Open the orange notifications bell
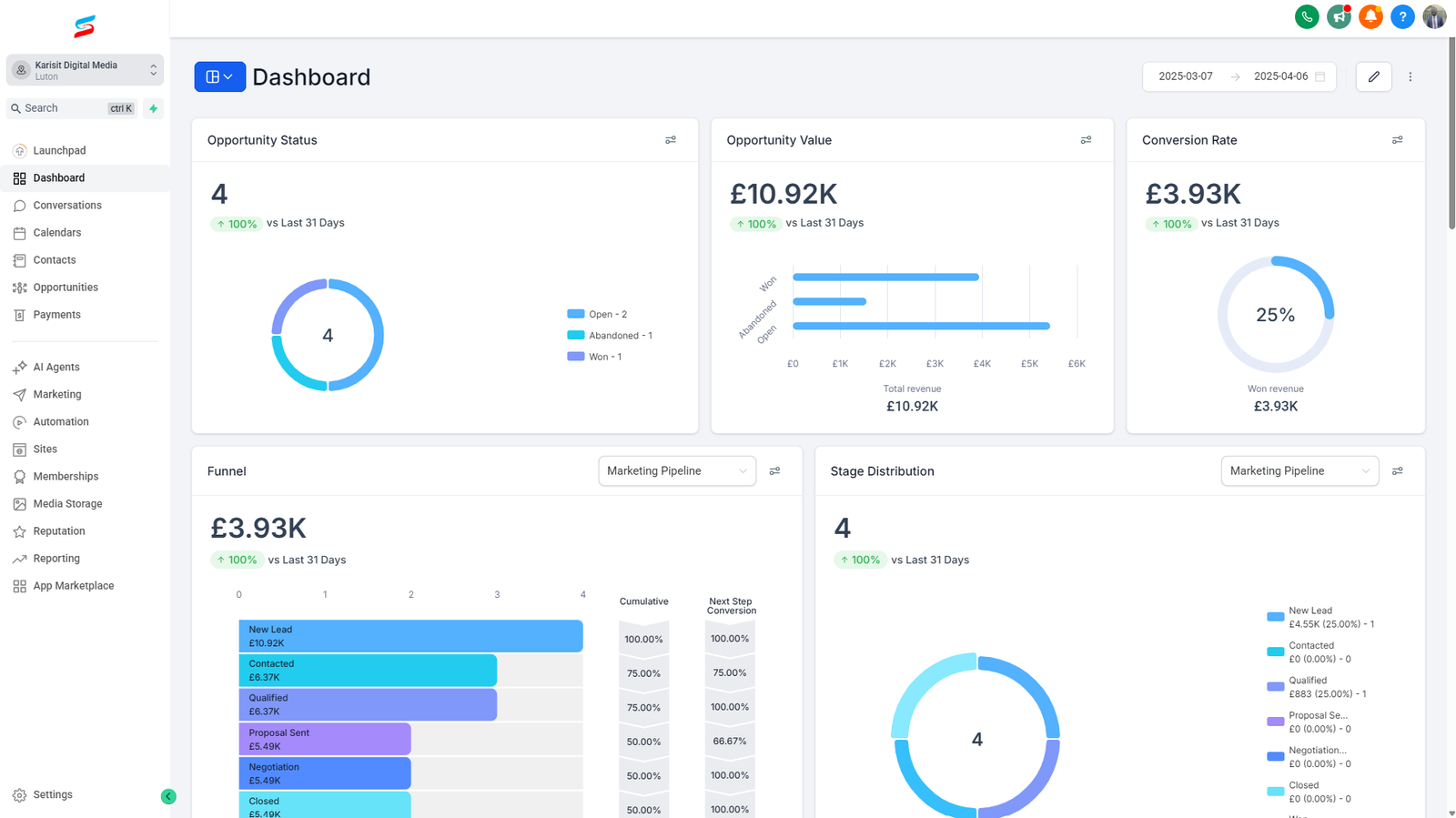1456x818 pixels. coord(1370,16)
